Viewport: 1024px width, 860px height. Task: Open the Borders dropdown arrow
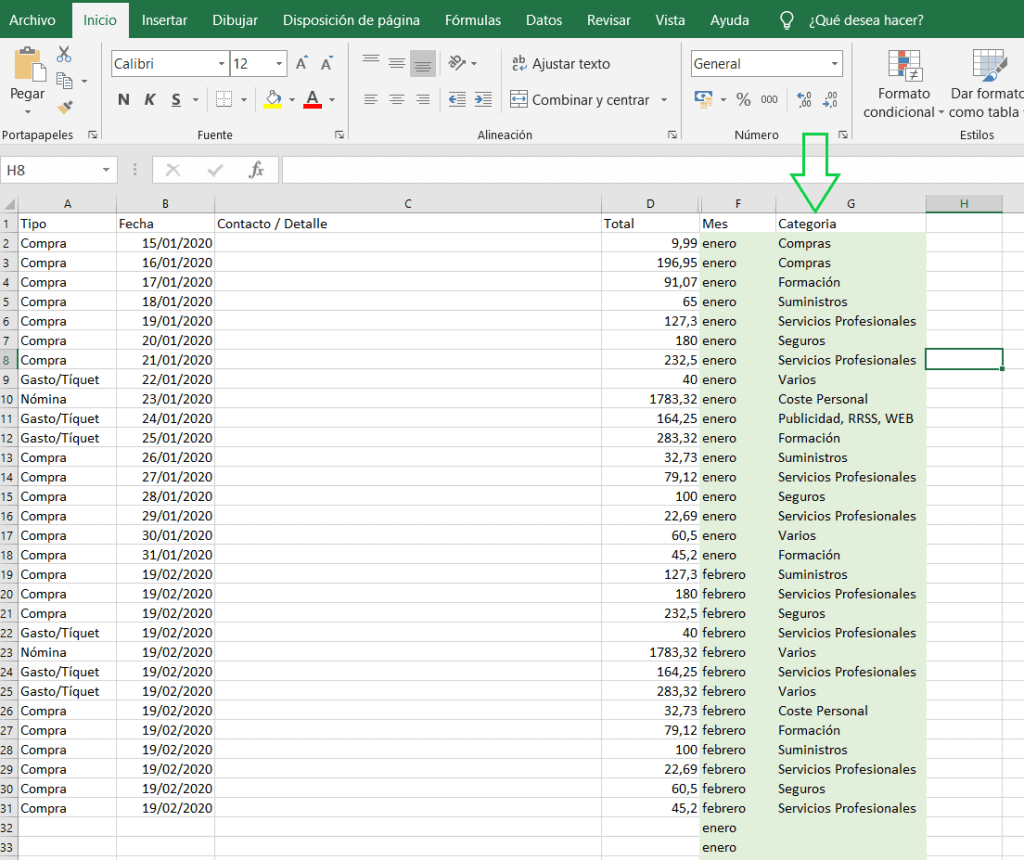(244, 100)
